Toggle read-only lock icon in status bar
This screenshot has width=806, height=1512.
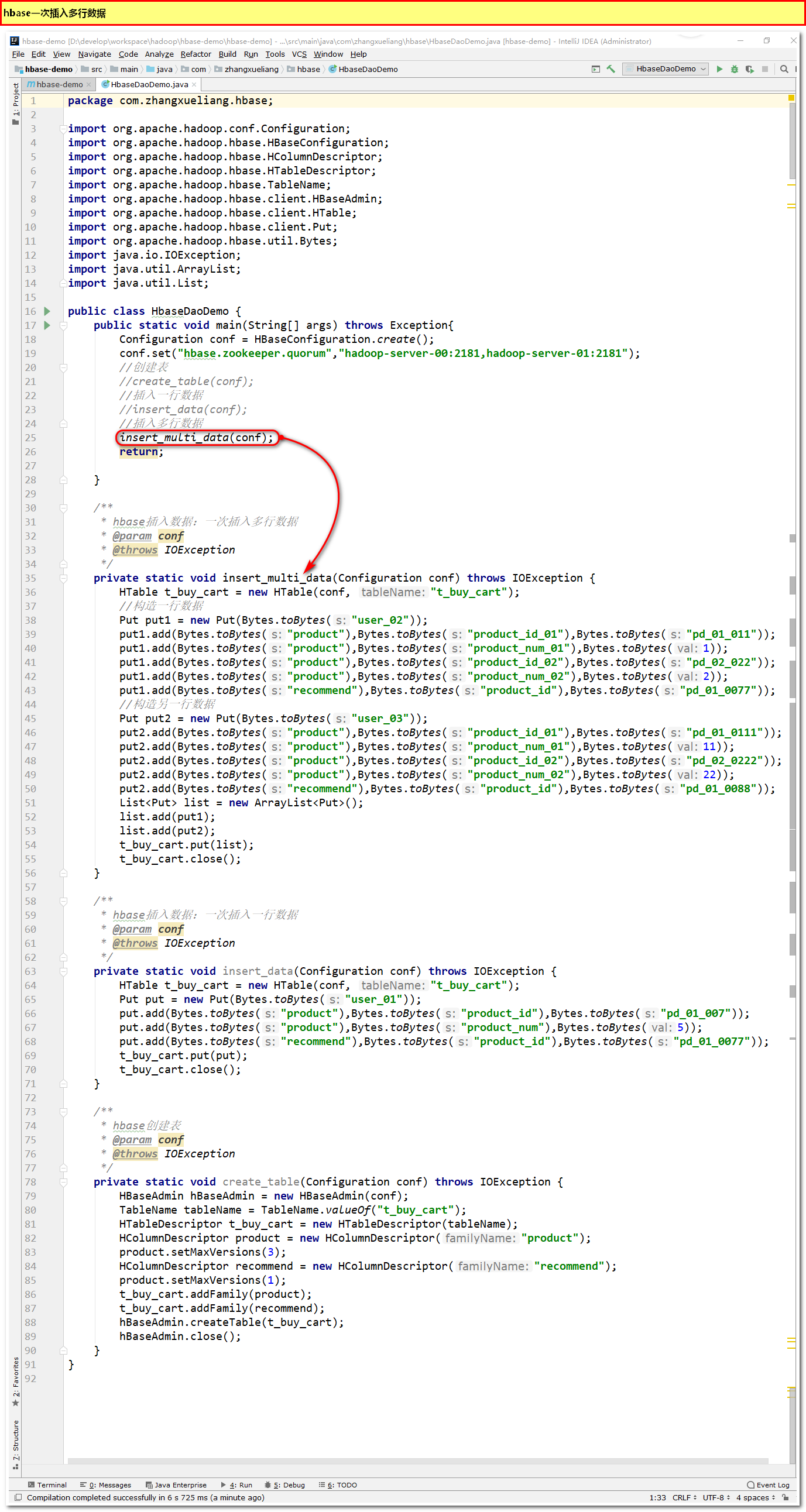pyautogui.click(x=786, y=1497)
